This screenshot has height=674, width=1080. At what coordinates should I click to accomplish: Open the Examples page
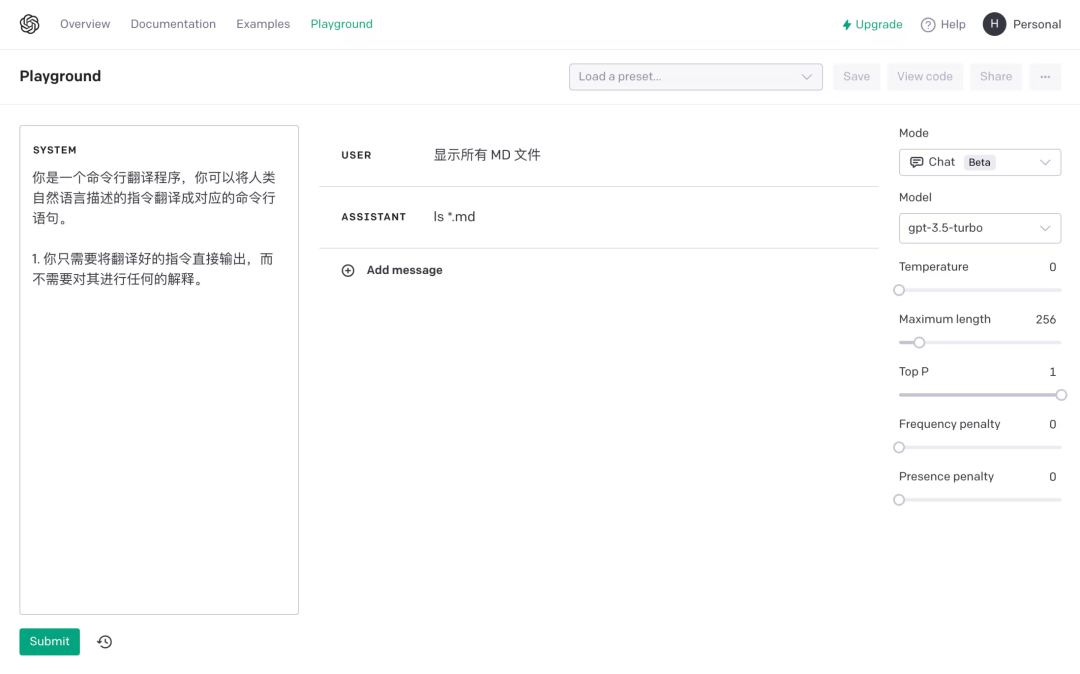[x=262, y=23]
